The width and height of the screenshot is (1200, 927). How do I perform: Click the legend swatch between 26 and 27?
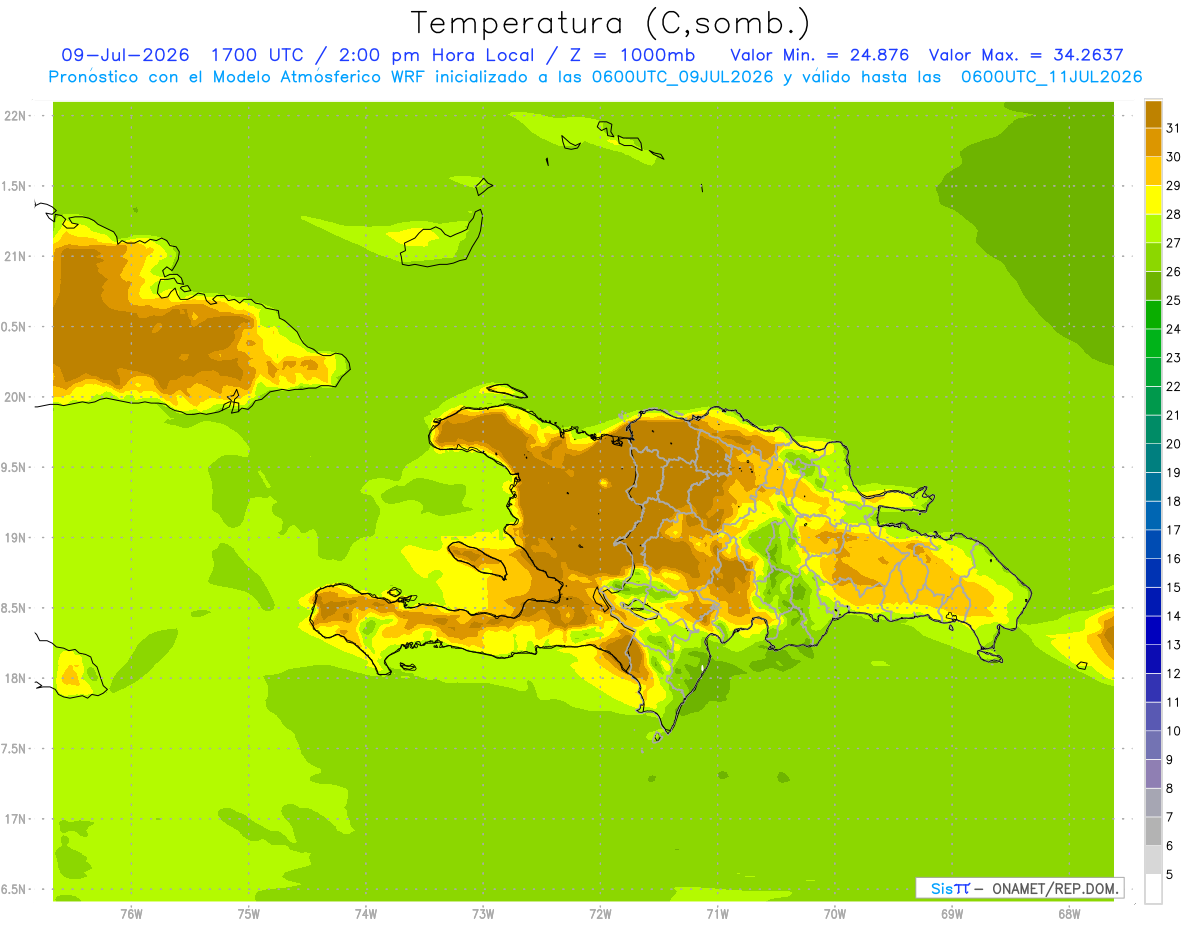point(1153,257)
